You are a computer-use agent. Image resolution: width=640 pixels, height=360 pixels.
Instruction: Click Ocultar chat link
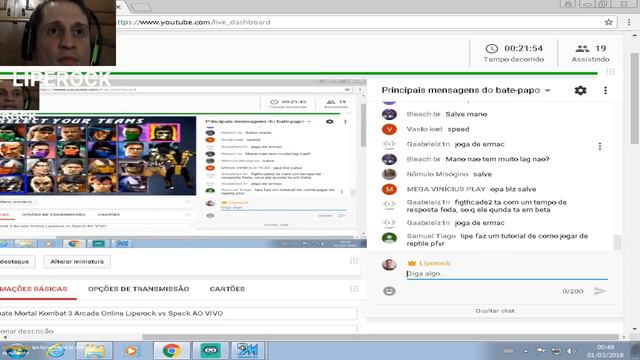pos(495,311)
